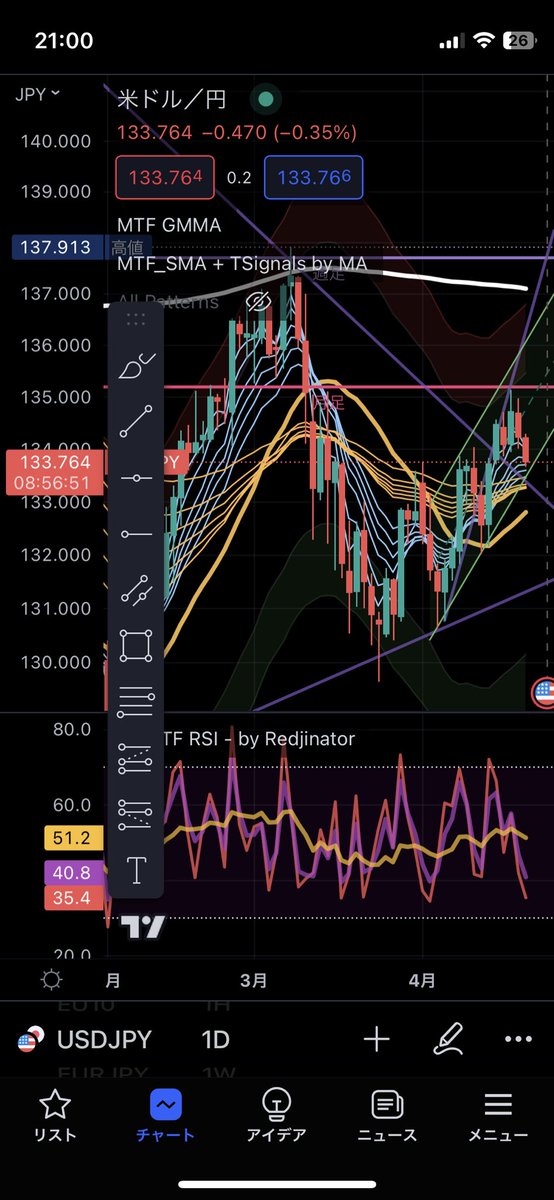Viewport: 554px width, 1200px height.
Task: Open MTF_SMA + TSignals by MA legend
Action: click(242, 264)
